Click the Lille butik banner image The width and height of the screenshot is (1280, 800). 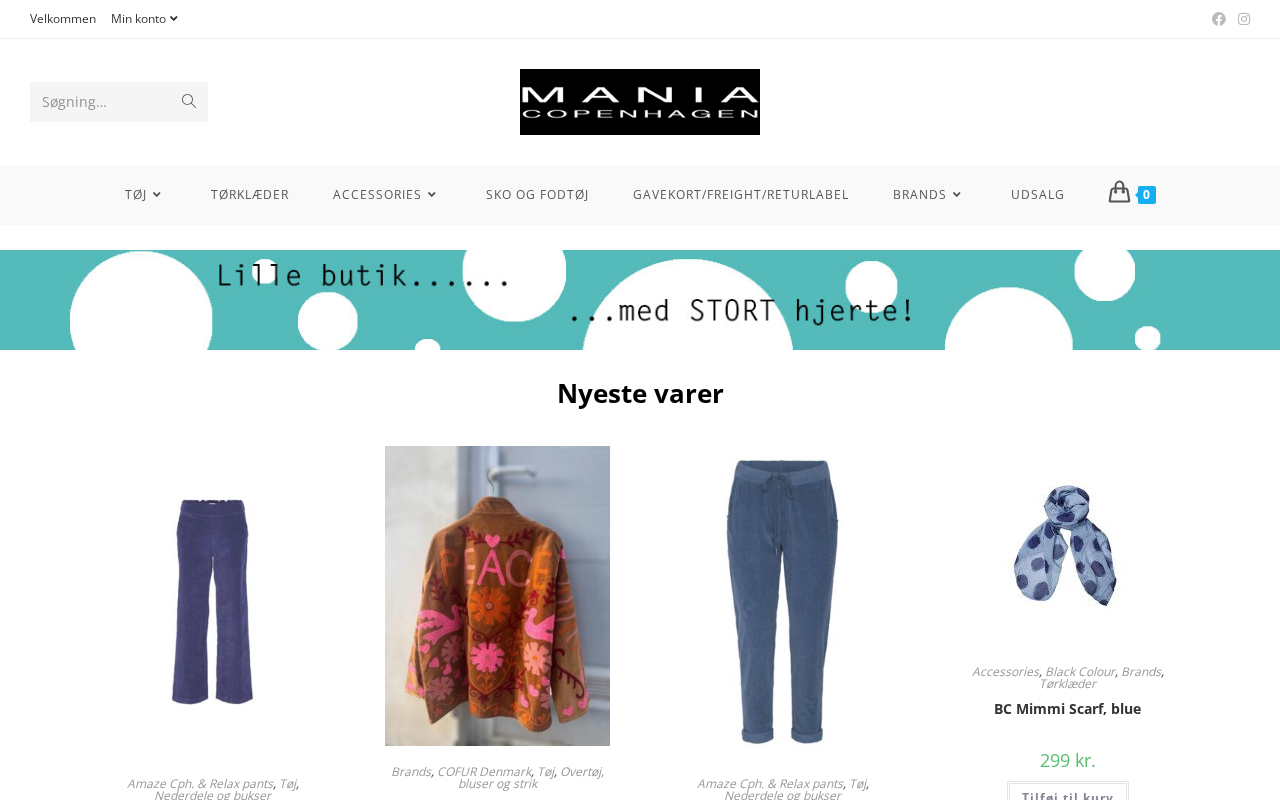[x=640, y=300]
